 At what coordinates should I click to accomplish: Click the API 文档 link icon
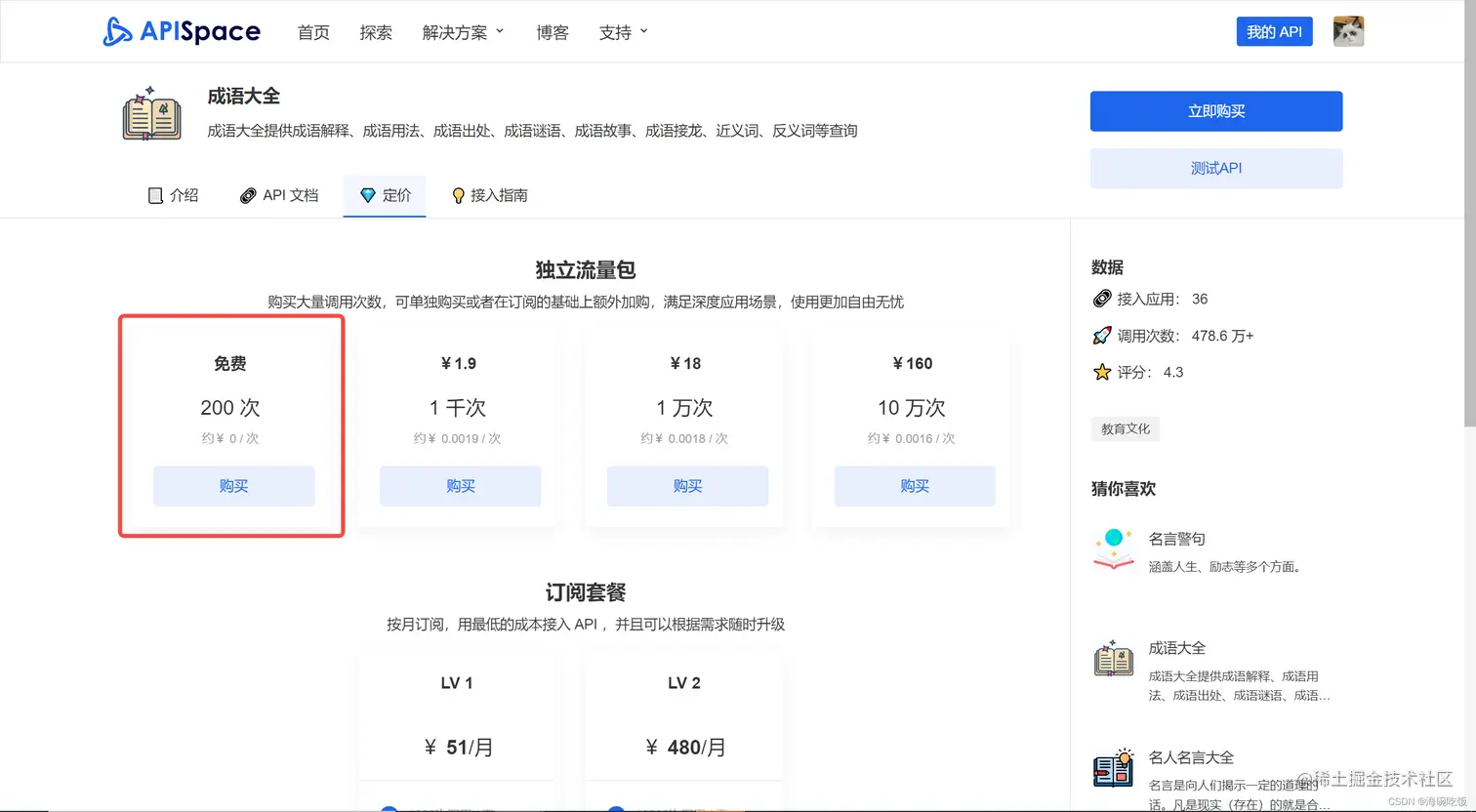(x=249, y=195)
